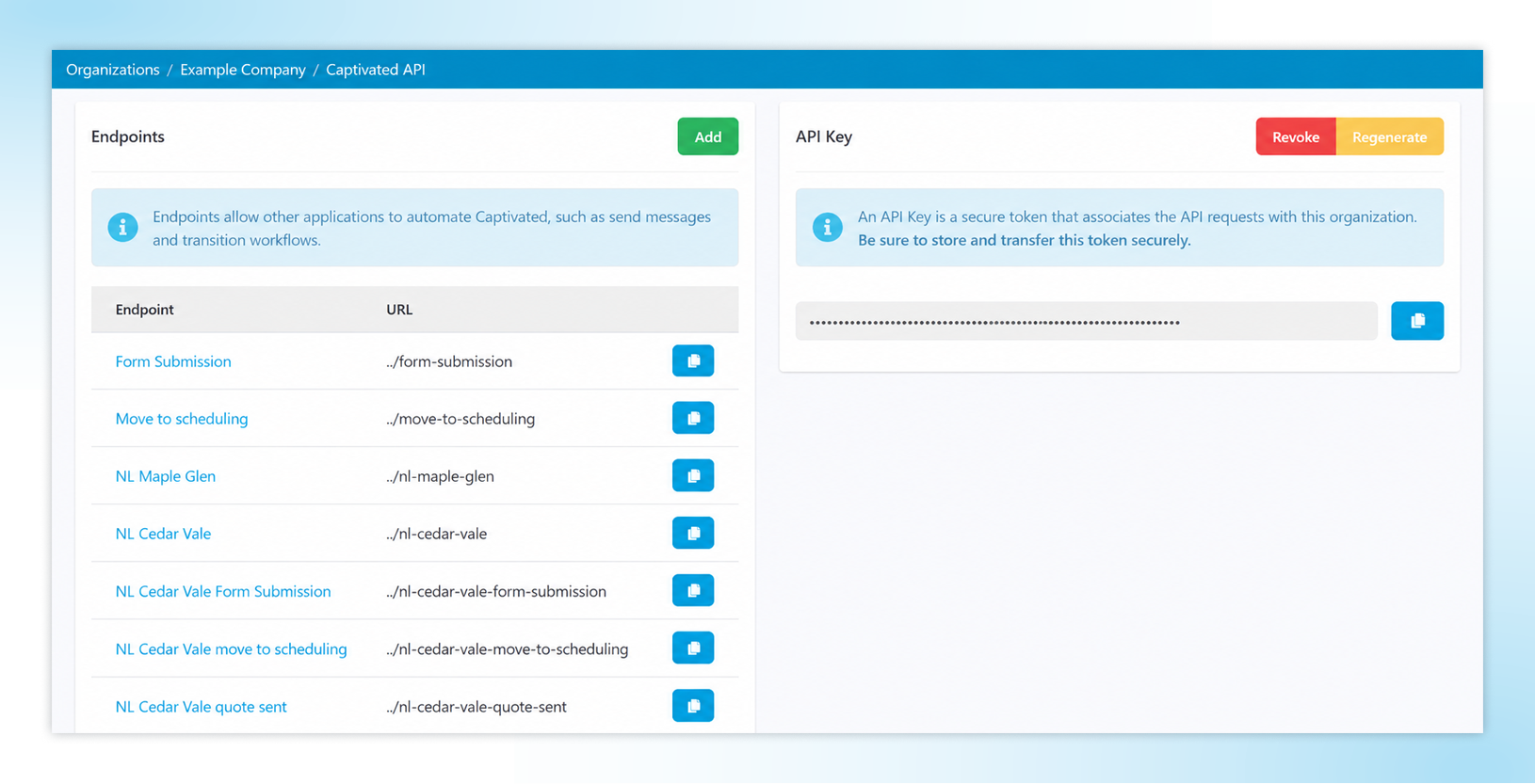This screenshot has height=784, width=1535.
Task: Copy the move-to-scheduling URL
Action: click(693, 418)
